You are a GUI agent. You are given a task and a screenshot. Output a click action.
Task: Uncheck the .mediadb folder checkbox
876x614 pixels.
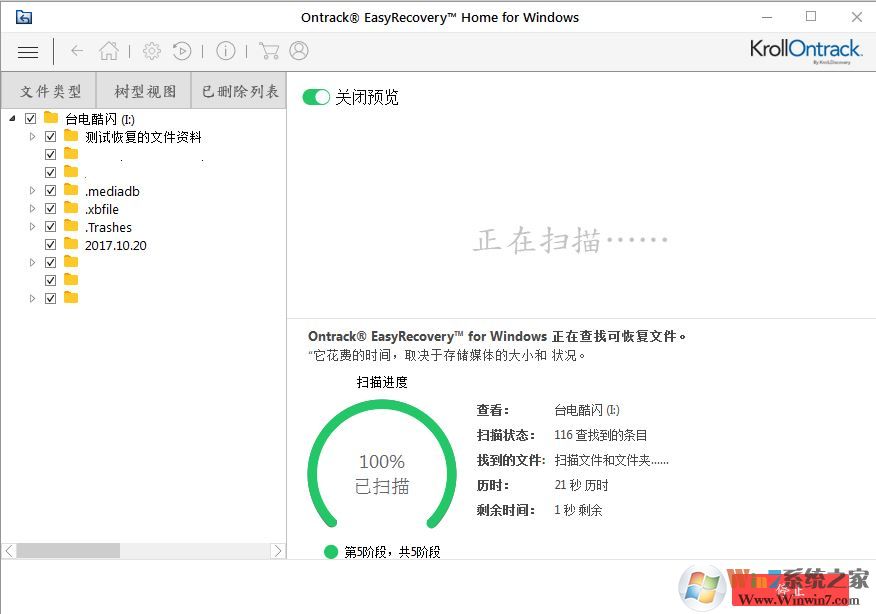pos(50,190)
